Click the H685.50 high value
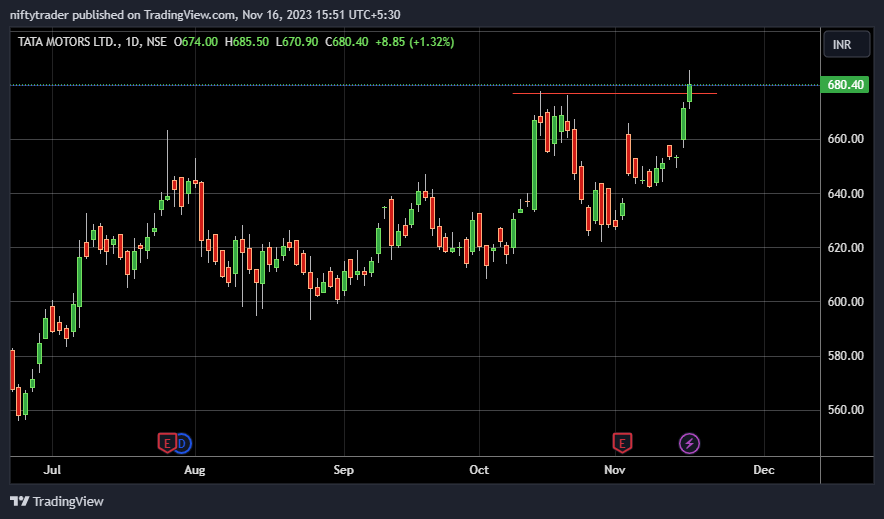This screenshot has width=884, height=519. [246, 42]
